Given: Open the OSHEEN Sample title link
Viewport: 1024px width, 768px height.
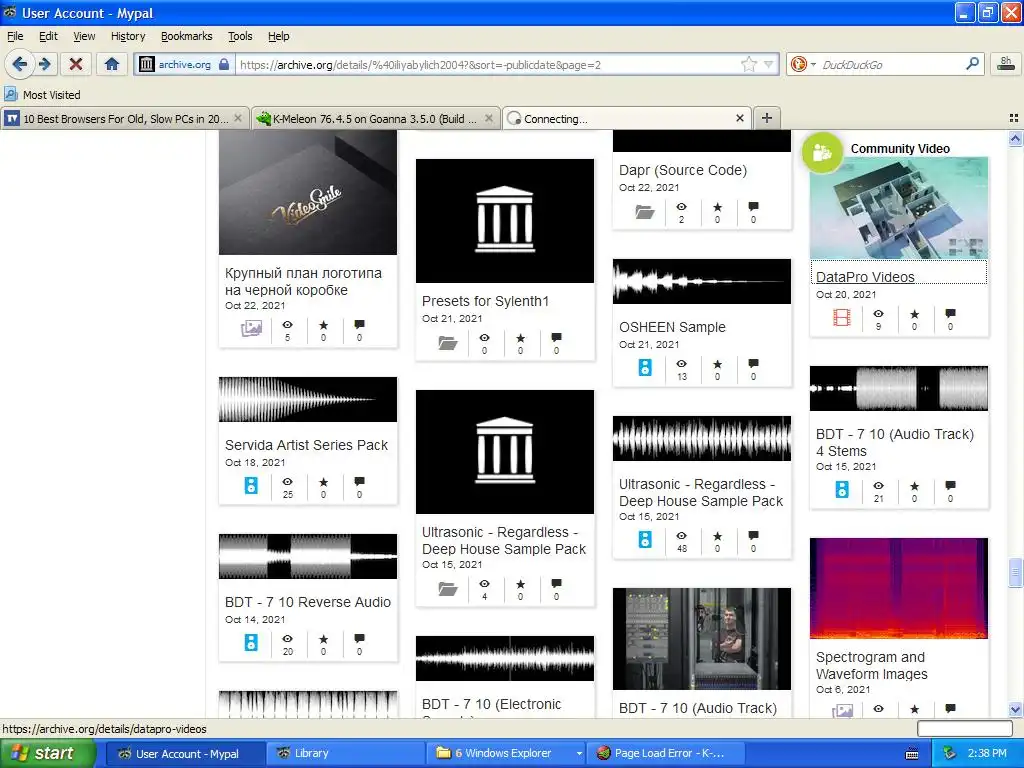Looking at the screenshot, I should [x=672, y=327].
